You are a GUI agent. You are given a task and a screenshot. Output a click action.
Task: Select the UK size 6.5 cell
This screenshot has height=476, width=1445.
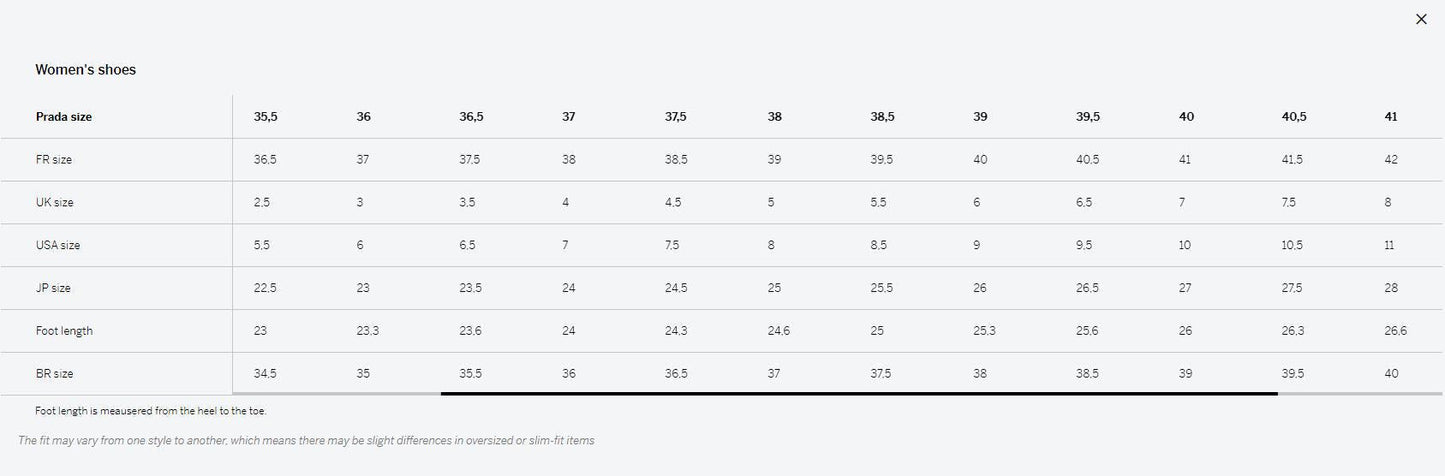click(1084, 203)
